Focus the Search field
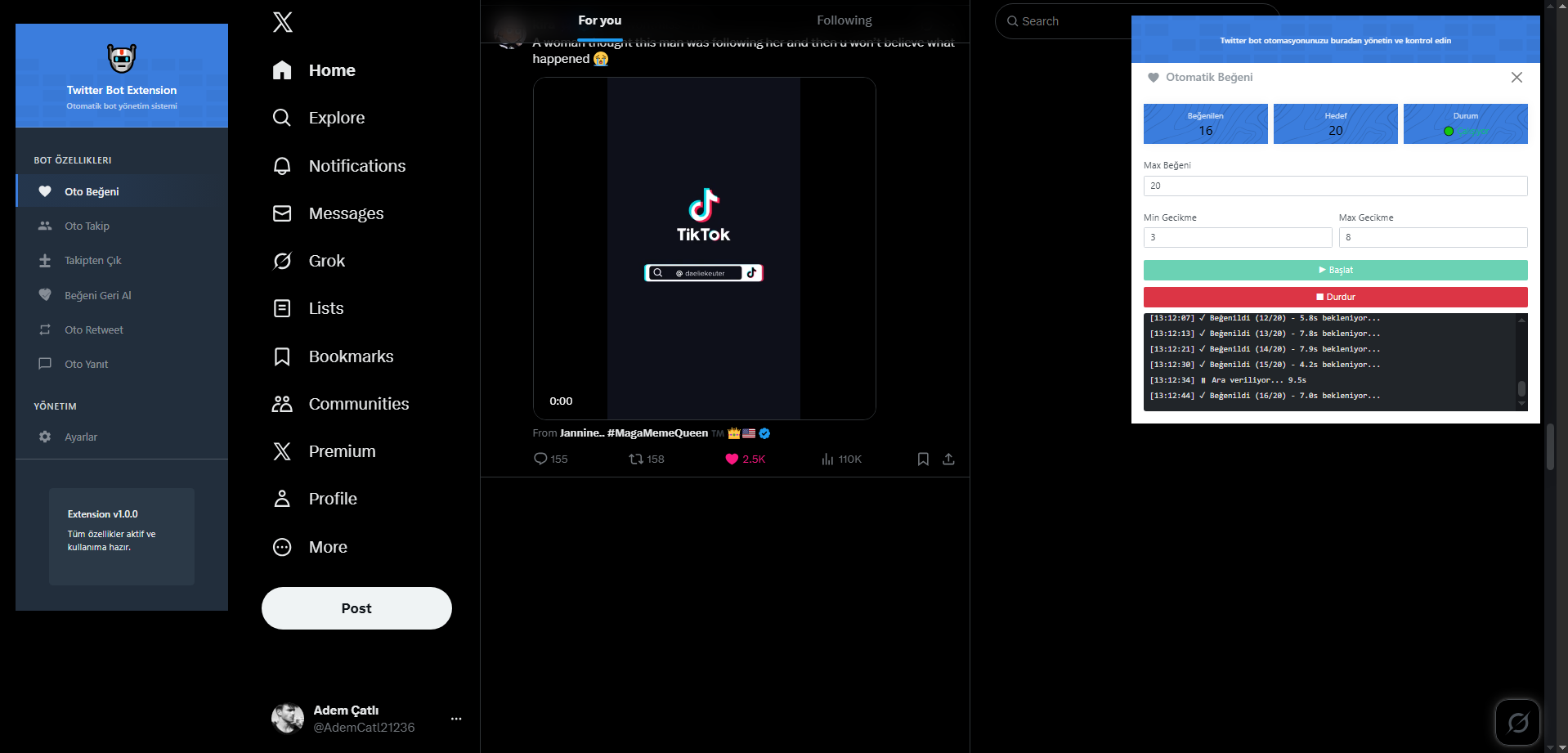This screenshot has height=753, width=1568. coord(1063,21)
